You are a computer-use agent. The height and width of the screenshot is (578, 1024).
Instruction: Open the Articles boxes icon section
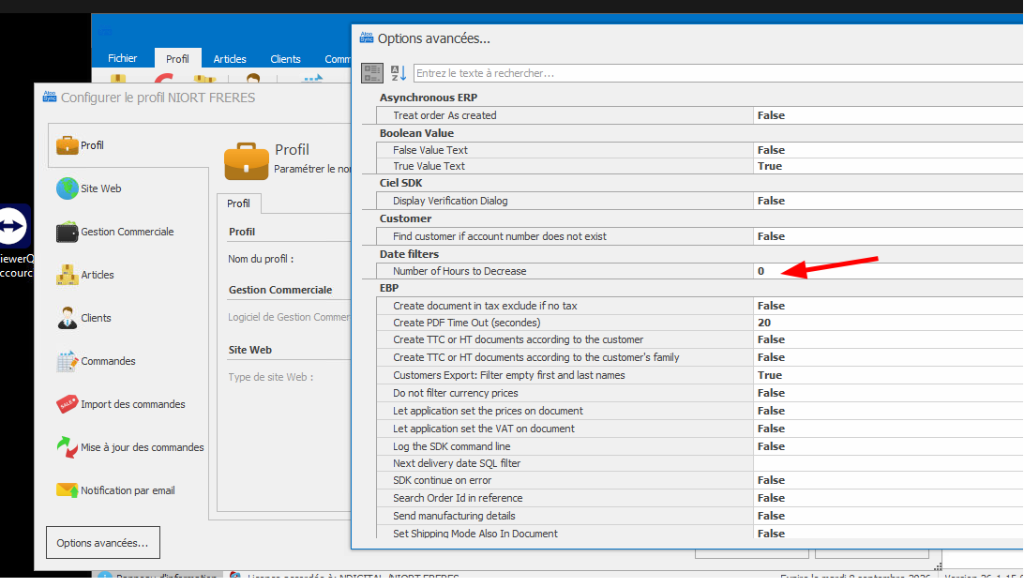67,274
